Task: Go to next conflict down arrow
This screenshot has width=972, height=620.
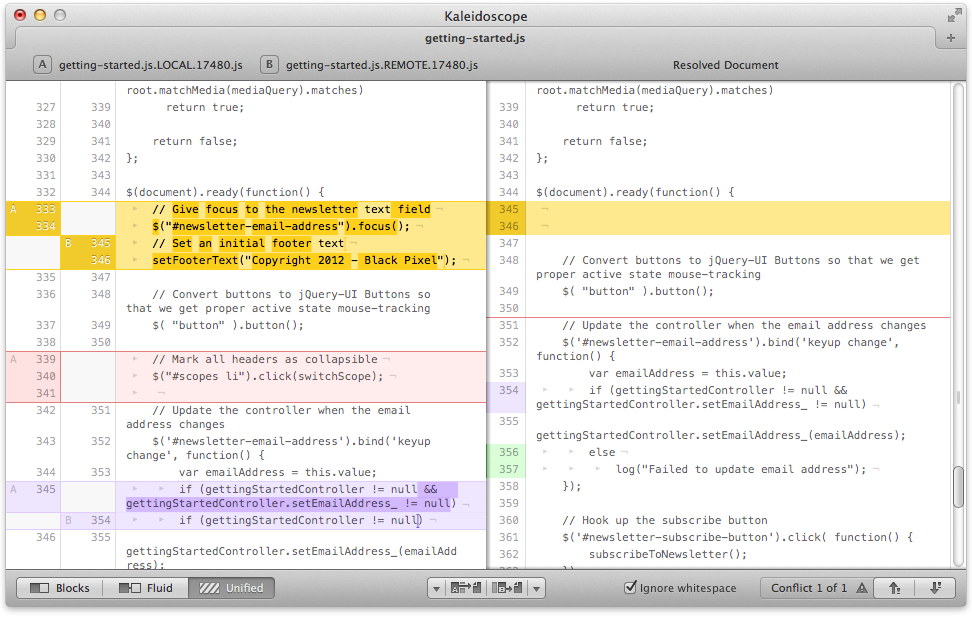Action: tap(935, 588)
